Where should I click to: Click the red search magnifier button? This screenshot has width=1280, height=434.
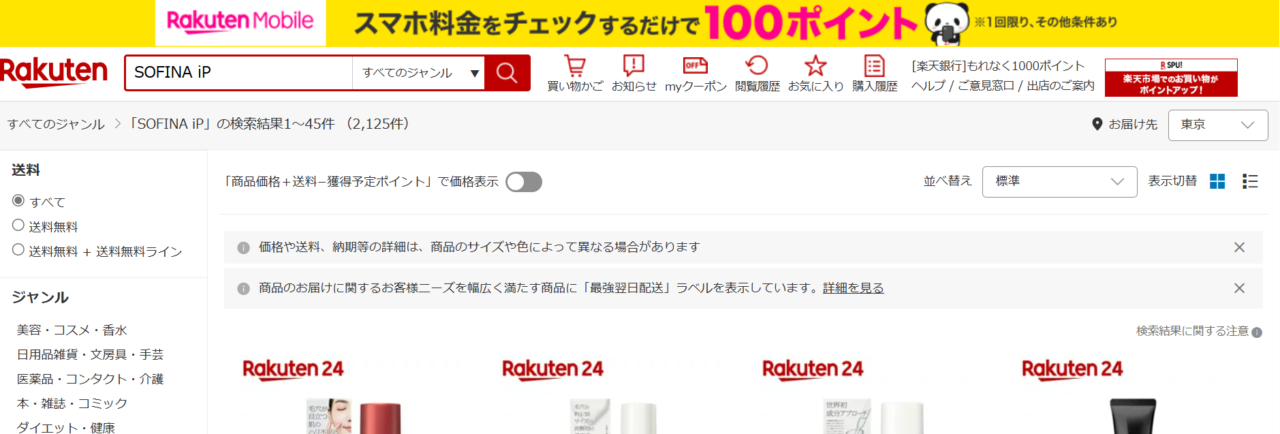507,73
